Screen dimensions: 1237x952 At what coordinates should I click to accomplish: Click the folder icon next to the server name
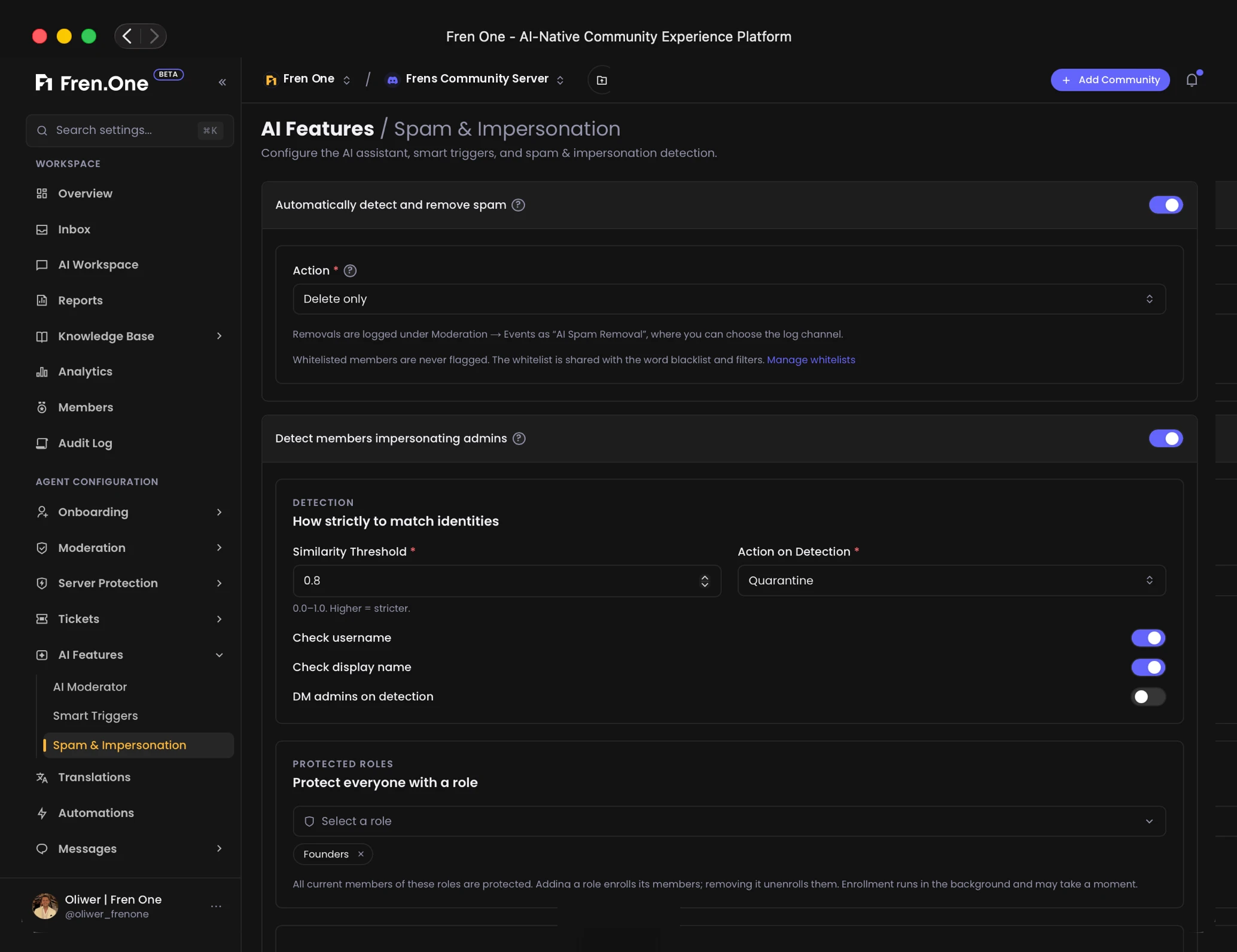[x=602, y=80]
